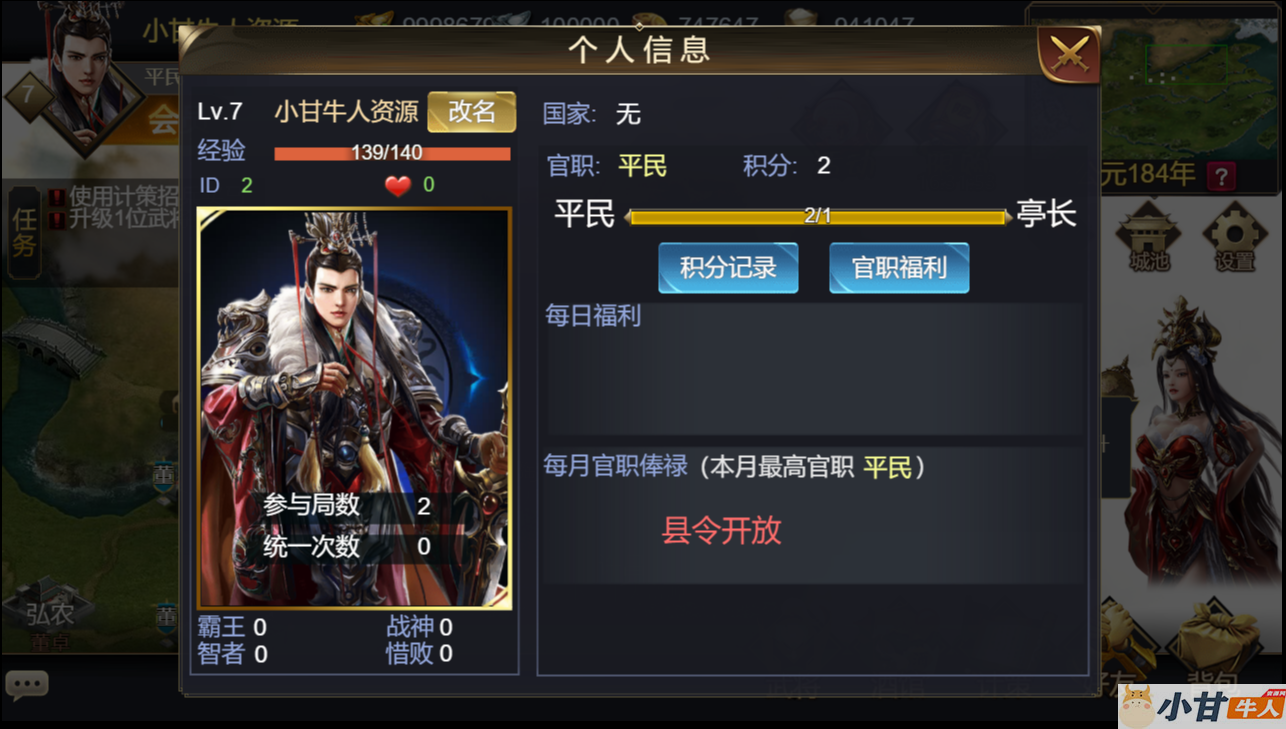Open 积分记录 points record
The width and height of the screenshot is (1286, 729).
728,267
